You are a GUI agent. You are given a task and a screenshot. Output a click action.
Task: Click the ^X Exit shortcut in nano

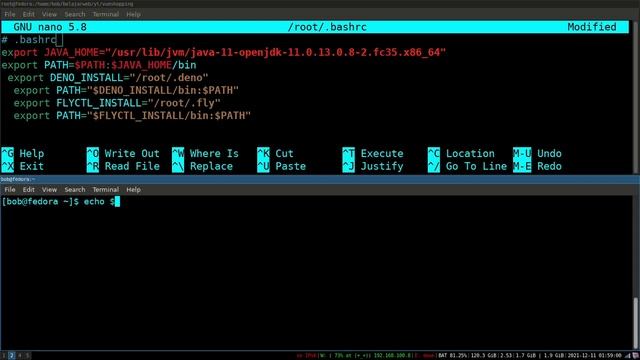tap(23, 167)
